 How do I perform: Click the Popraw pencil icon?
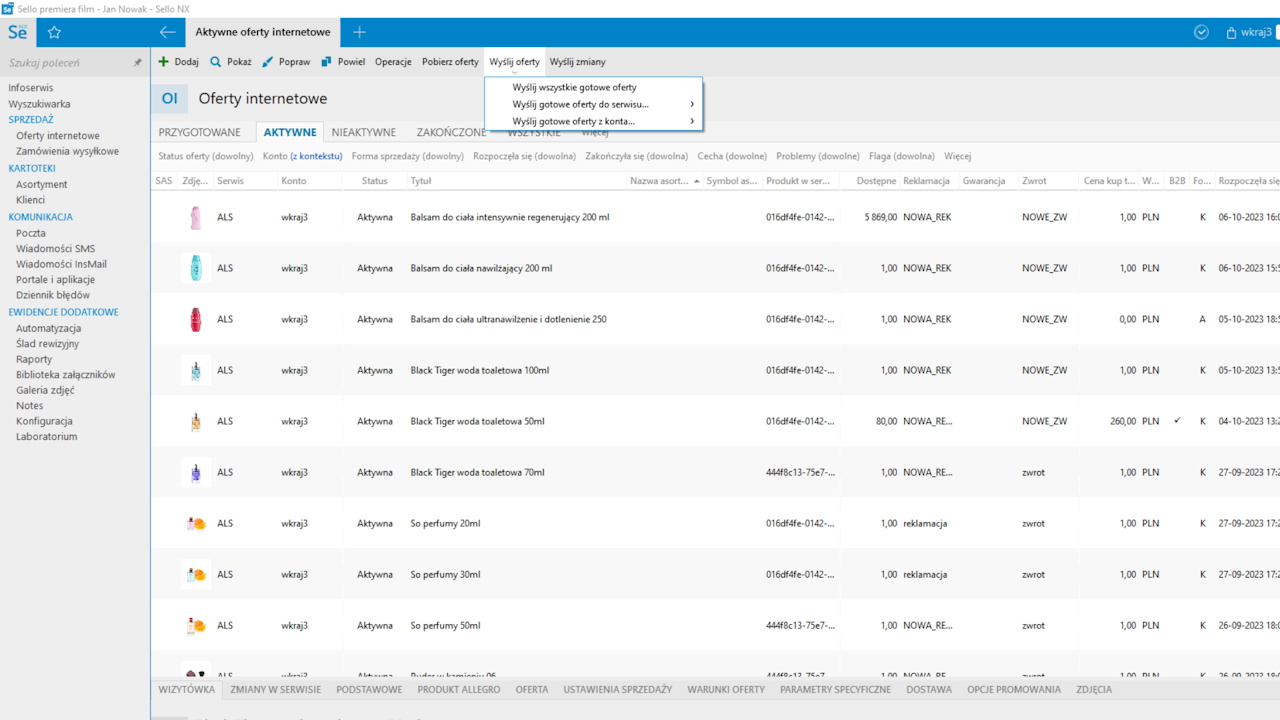[x=268, y=62]
